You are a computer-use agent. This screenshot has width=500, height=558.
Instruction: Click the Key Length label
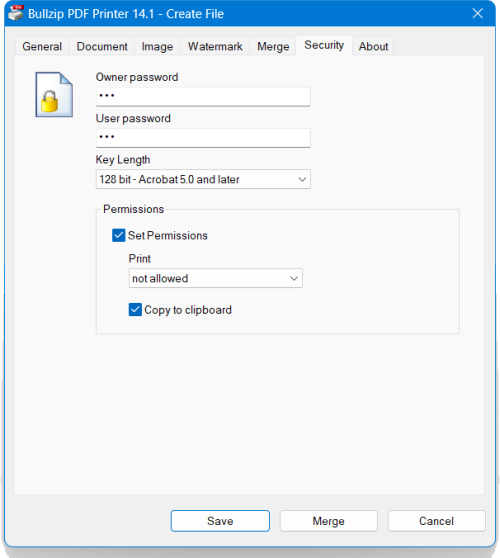point(123,160)
